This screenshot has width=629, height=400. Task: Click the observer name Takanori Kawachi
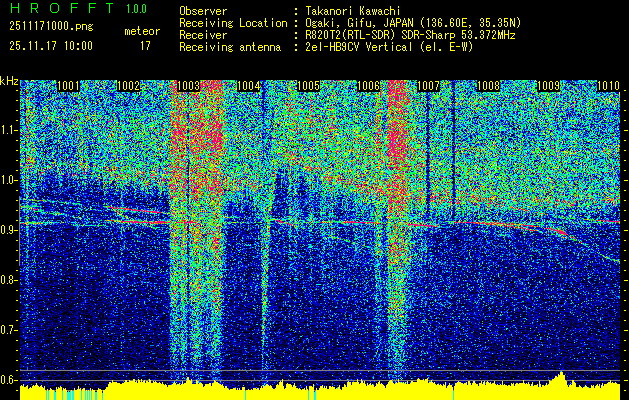tap(353, 11)
